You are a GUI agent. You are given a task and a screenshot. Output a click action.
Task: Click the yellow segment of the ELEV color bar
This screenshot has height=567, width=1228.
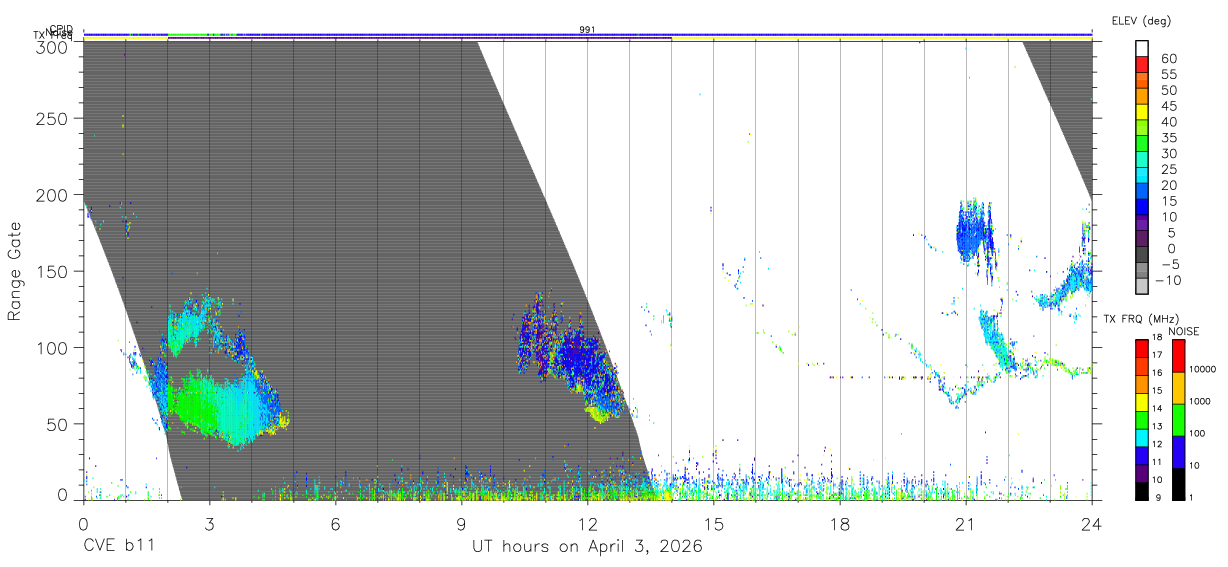(1141, 112)
